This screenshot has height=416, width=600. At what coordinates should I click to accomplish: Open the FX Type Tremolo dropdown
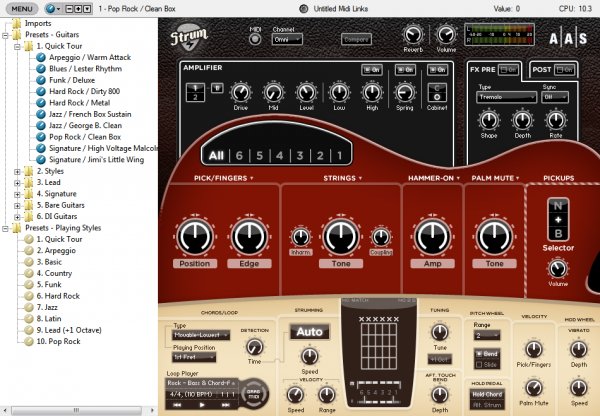tap(507, 97)
